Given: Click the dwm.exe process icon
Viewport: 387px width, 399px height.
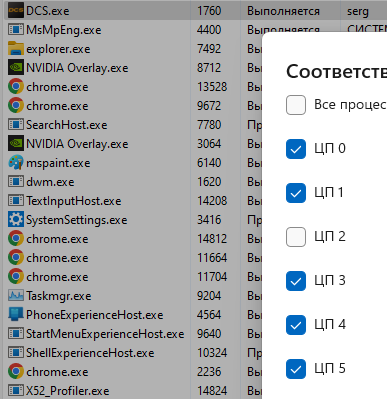Looking at the screenshot, I should pos(16,182).
